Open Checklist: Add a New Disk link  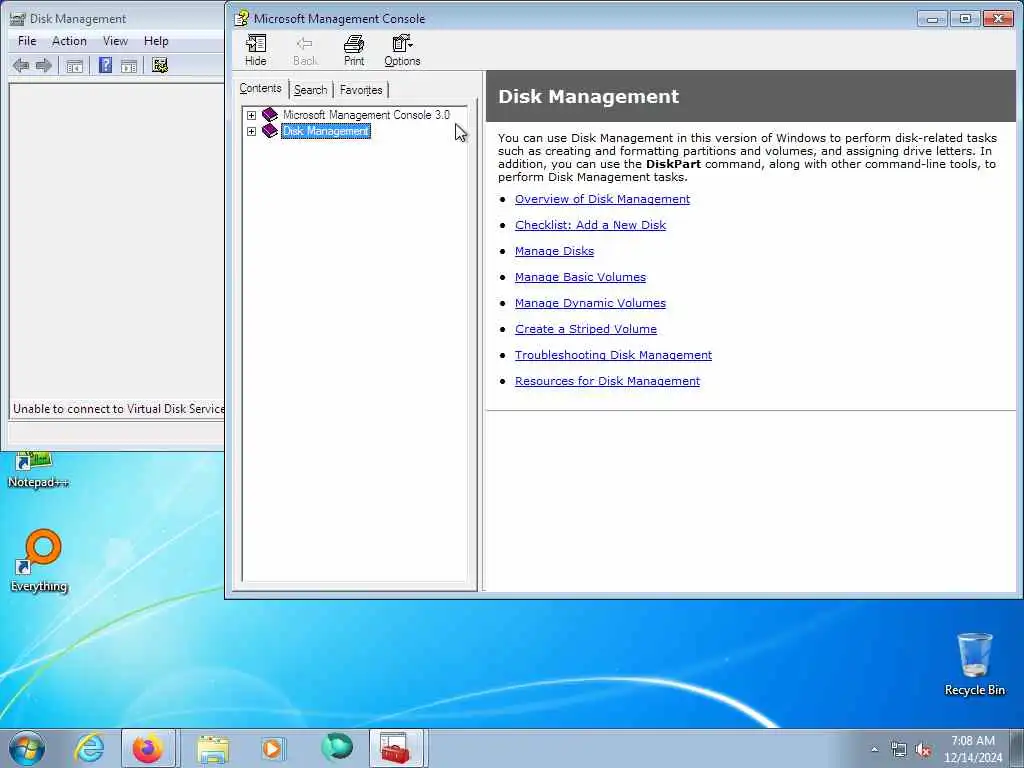pyautogui.click(x=590, y=225)
